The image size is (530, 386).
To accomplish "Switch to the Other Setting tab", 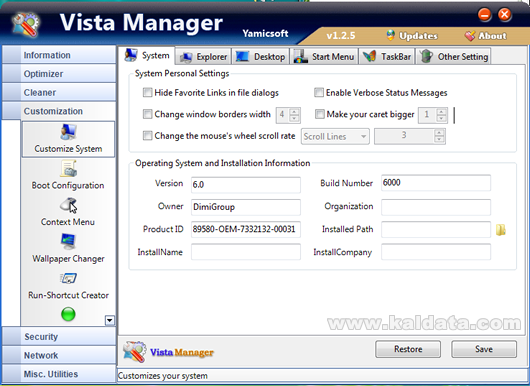I will coord(454,56).
